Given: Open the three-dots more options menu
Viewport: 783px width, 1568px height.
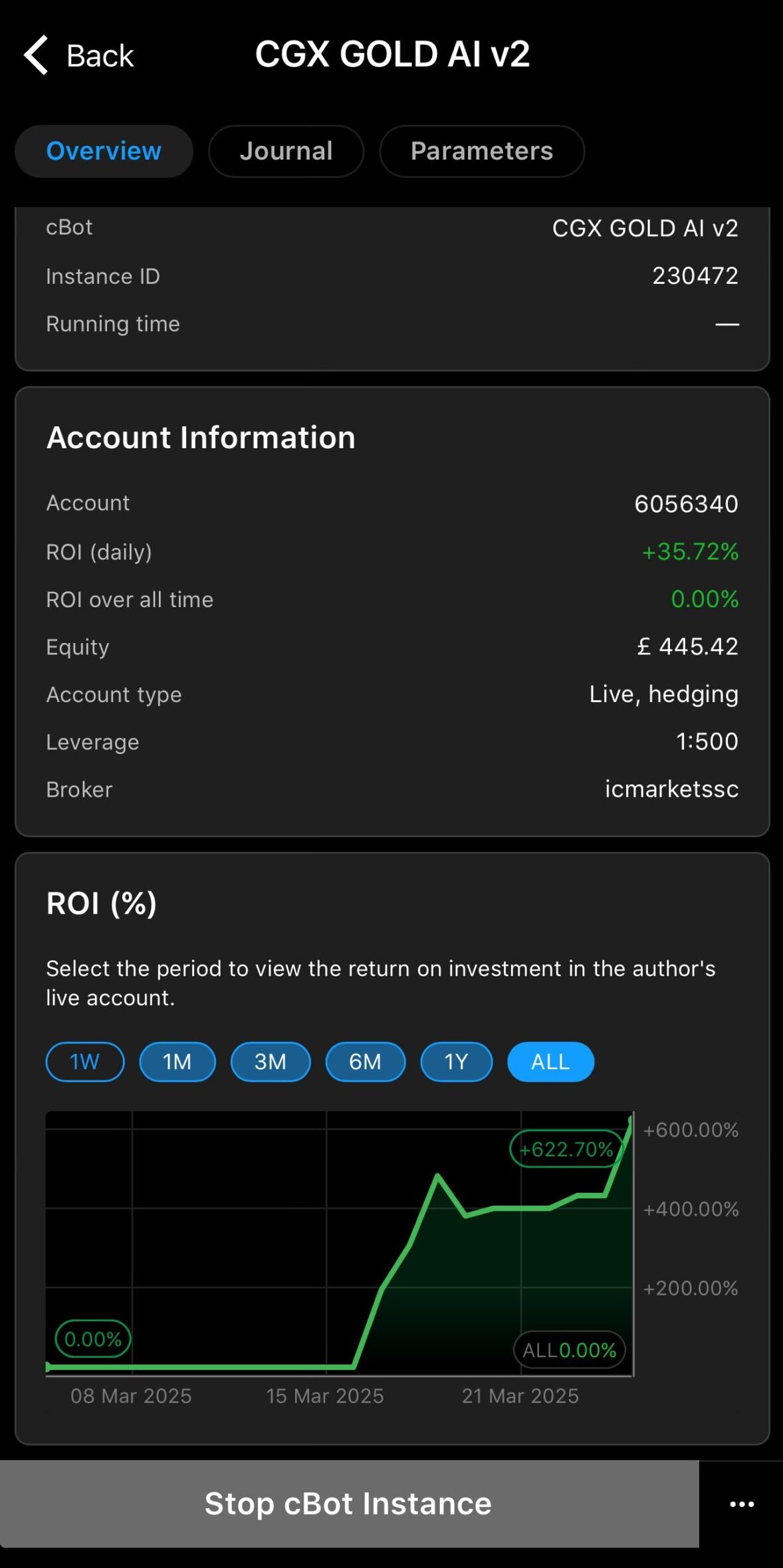Looking at the screenshot, I should [x=741, y=1504].
